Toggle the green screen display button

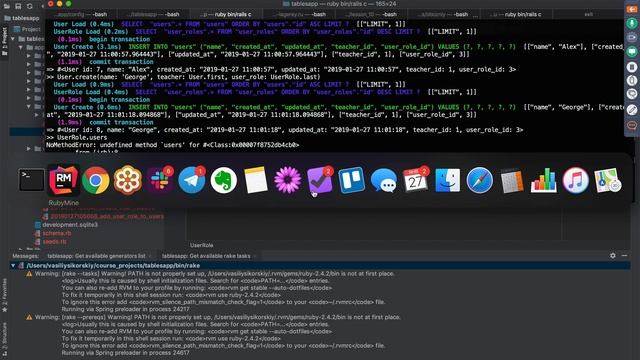tap(631, 51)
